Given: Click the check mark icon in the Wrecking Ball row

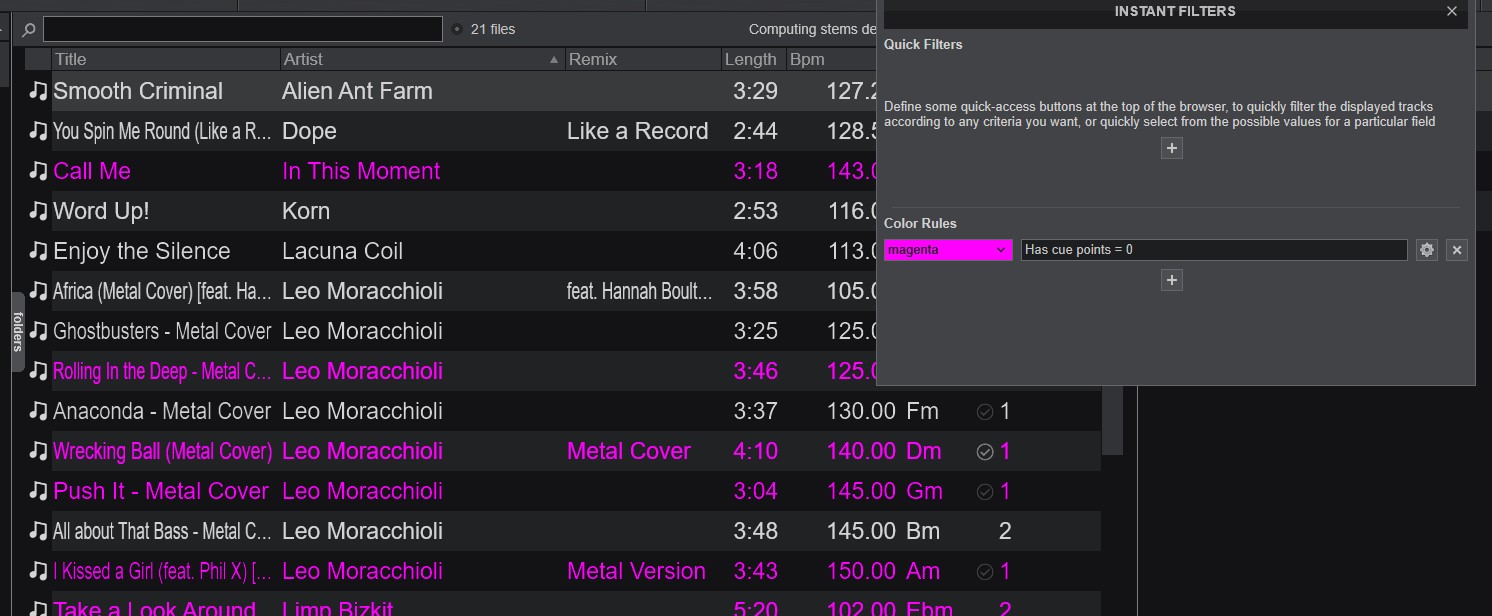Looking at the screenshot, I should 984,451.
